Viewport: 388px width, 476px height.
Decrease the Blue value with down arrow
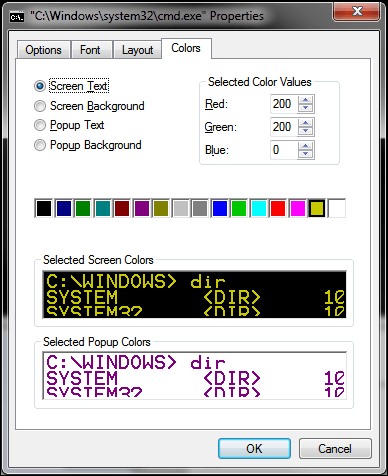pos(305,154)
